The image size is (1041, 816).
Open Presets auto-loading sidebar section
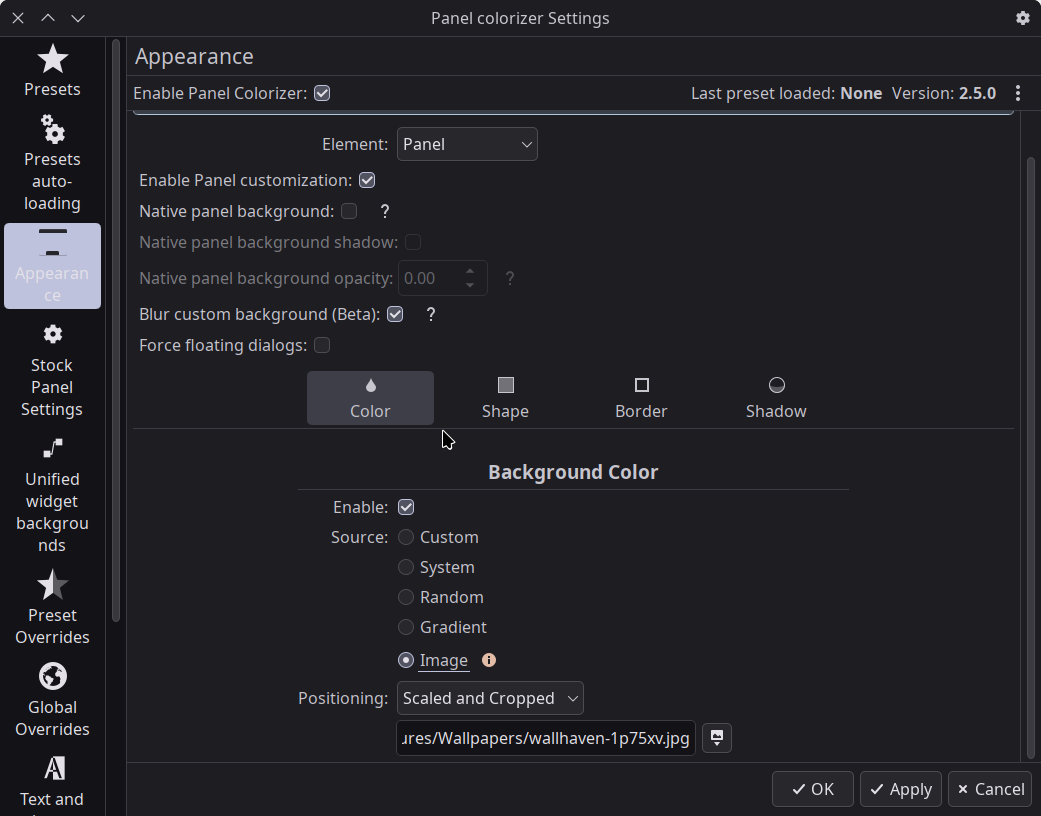[x=52, y=162]
